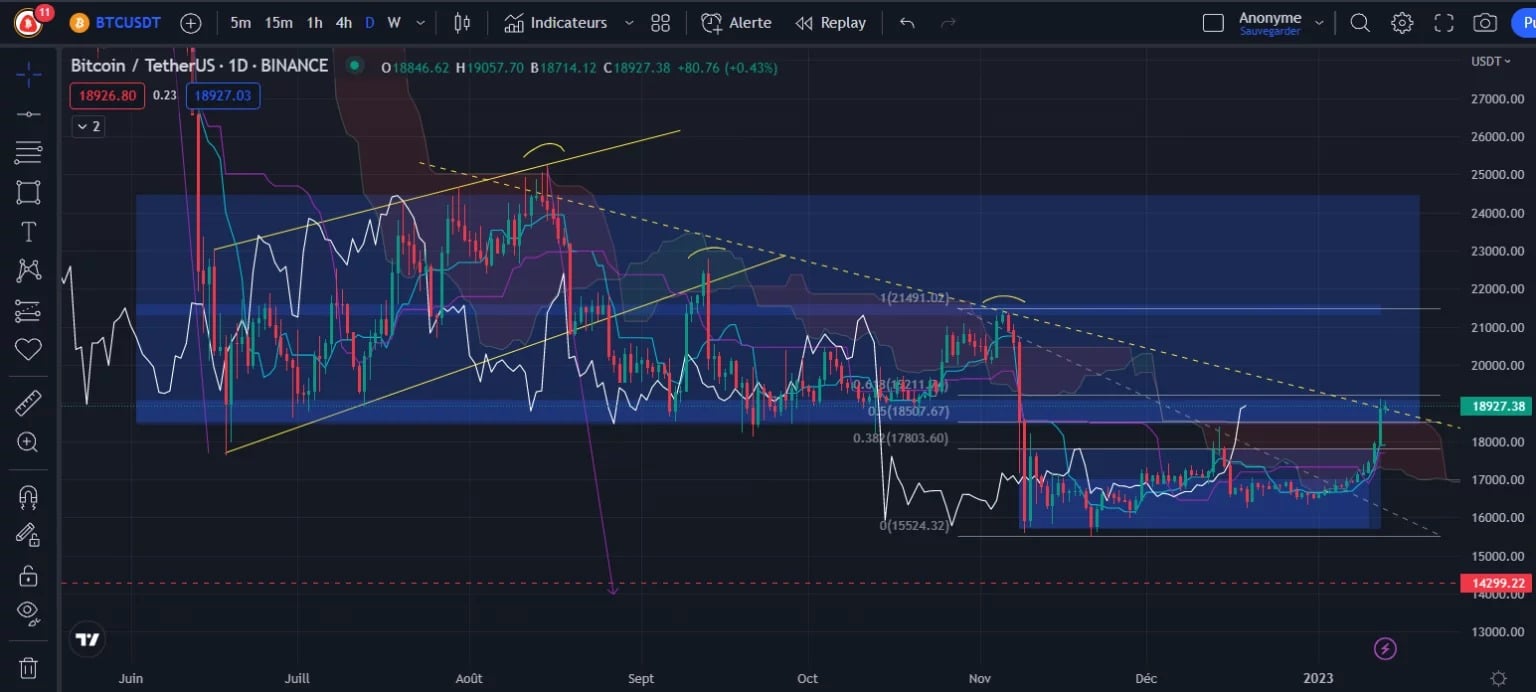This screenshot has width=1536, height=692.
Task: Click the TradingView logo on chart
Action: [x=87, y=640]
